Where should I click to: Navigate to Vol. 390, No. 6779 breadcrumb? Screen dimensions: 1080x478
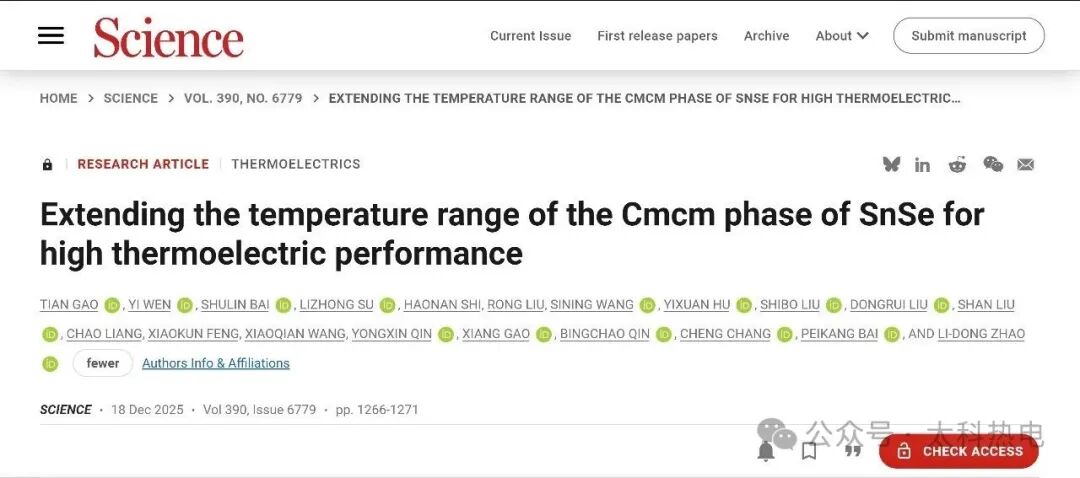(x=243, y=98)
